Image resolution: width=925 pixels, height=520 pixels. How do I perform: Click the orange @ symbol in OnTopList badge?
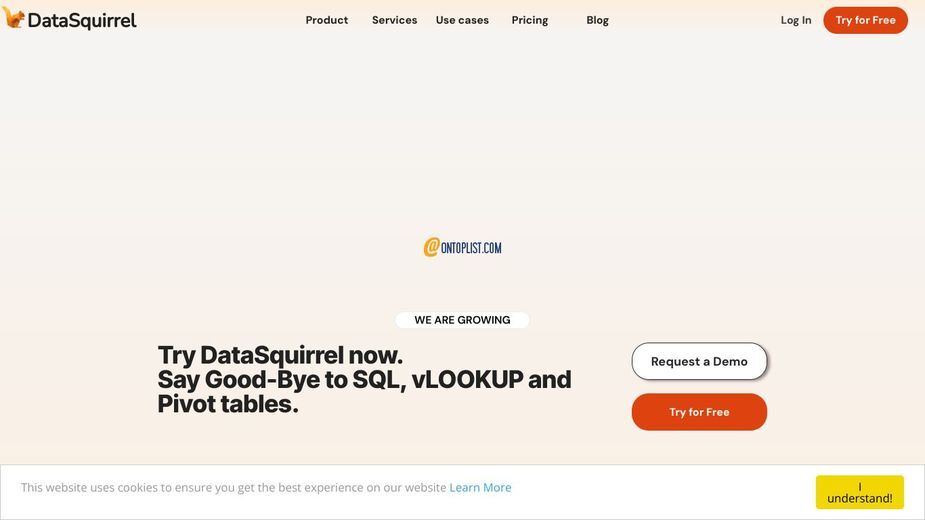(x=432, y=247)
